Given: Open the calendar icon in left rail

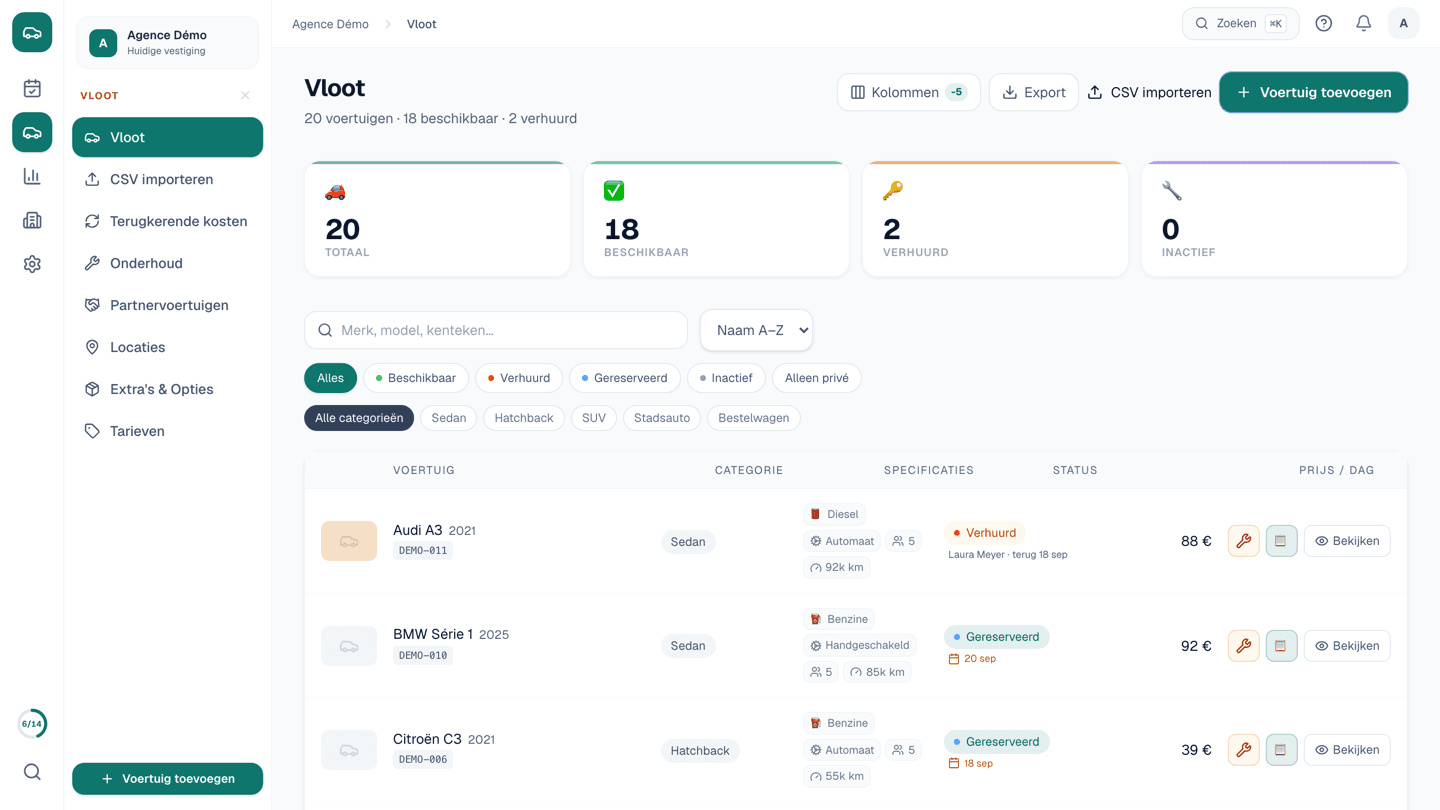Looking at the screenshot, I should pyautogui.click(x=32, y=88).
